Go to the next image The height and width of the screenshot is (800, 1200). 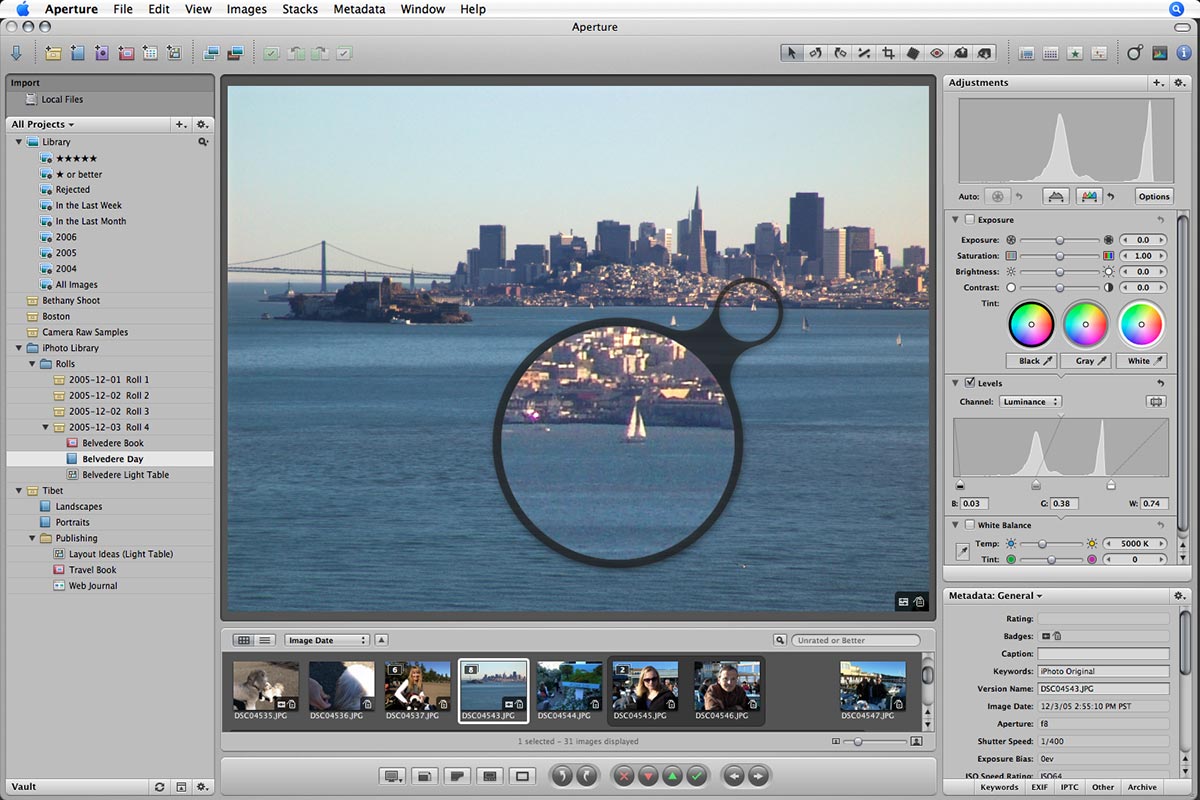coord(760,775)
